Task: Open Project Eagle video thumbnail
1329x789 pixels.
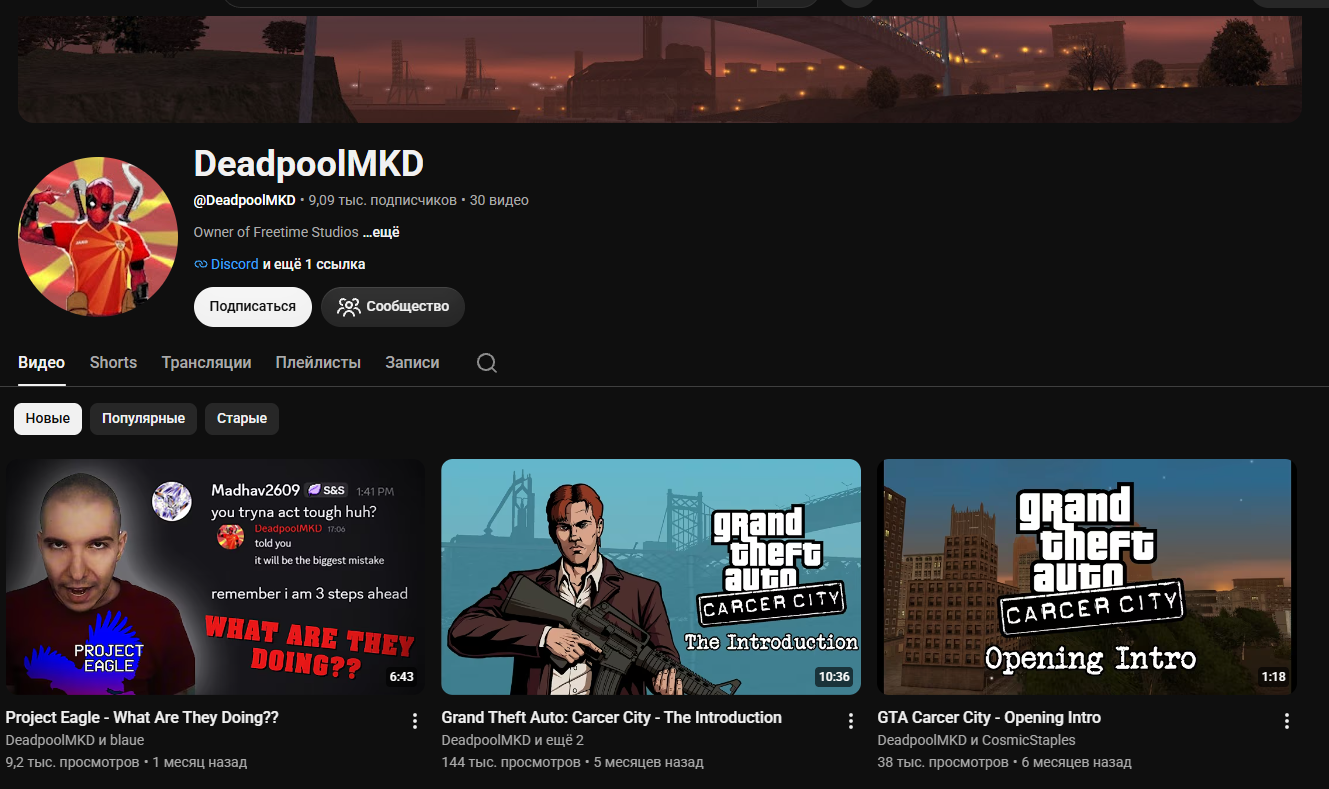Action: (x=215, y=577)
